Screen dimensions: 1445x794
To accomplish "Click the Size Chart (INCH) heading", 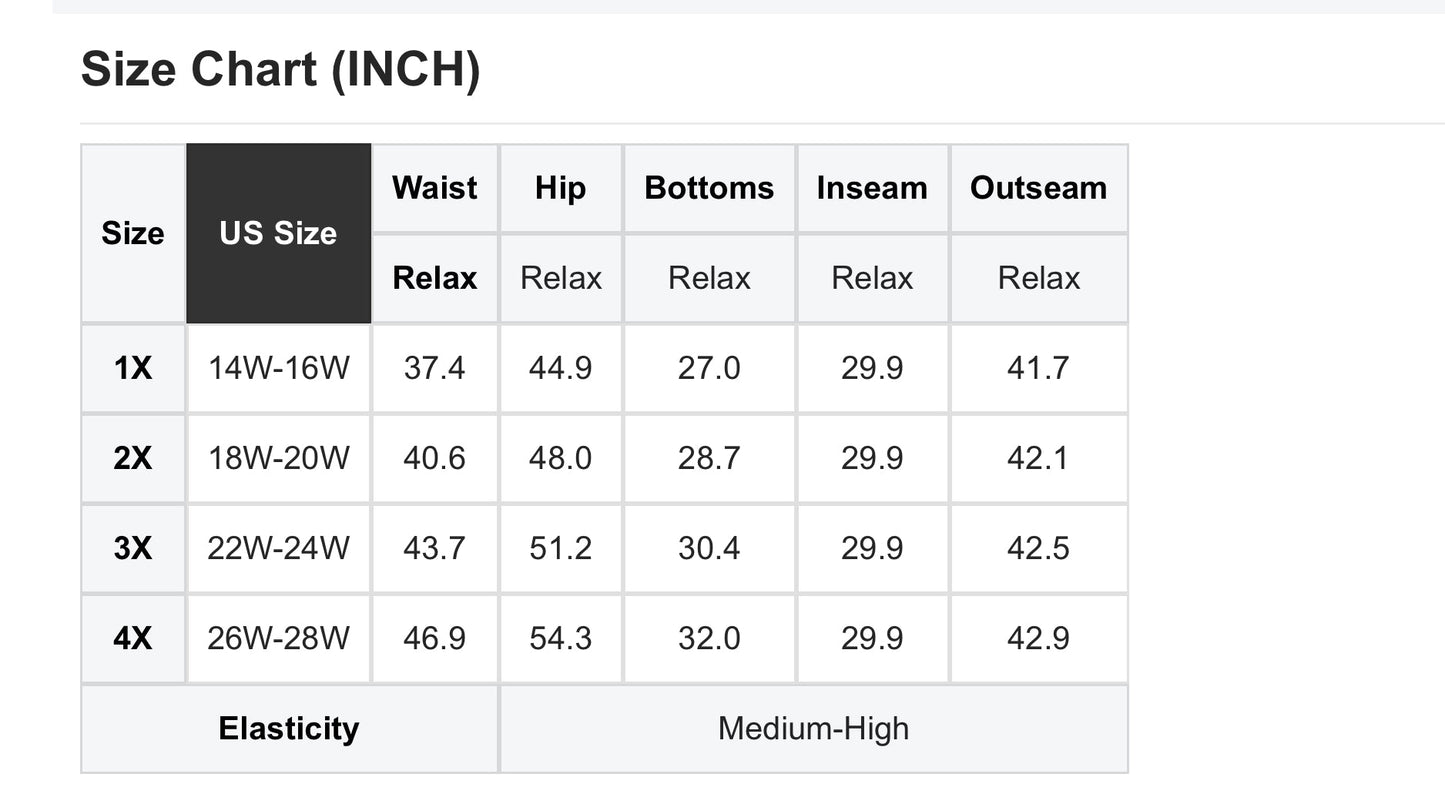I will click(x=280, y=70).
